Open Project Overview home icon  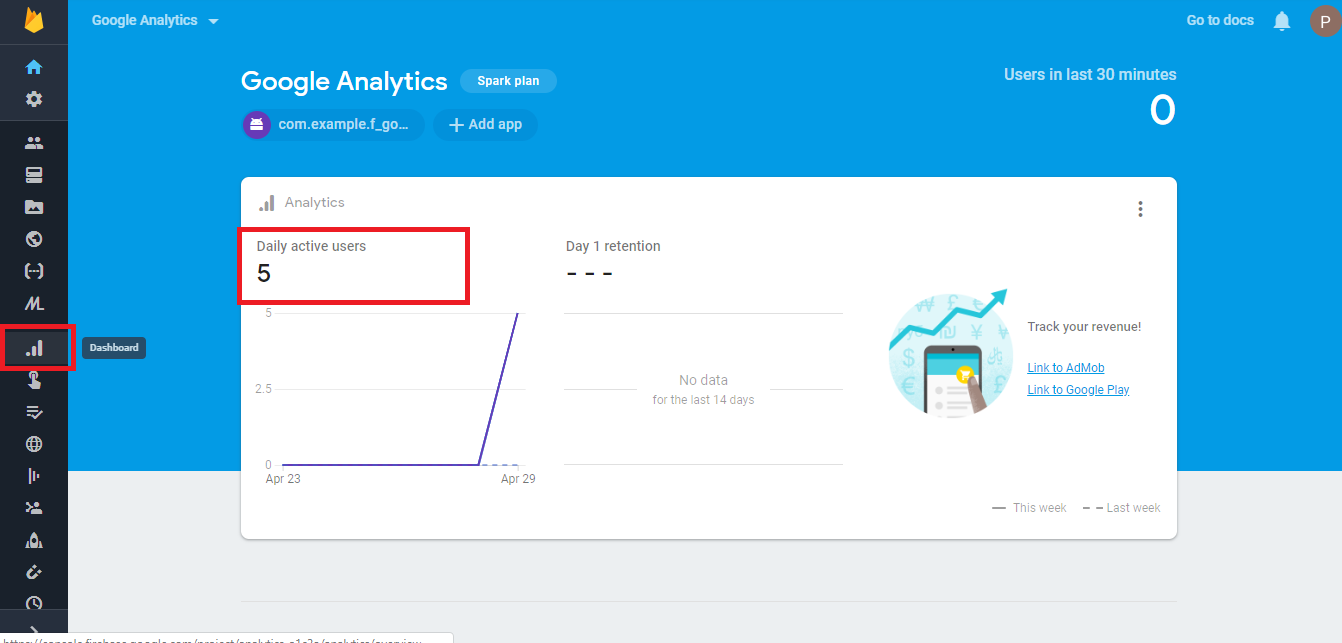tap(34, 67)
